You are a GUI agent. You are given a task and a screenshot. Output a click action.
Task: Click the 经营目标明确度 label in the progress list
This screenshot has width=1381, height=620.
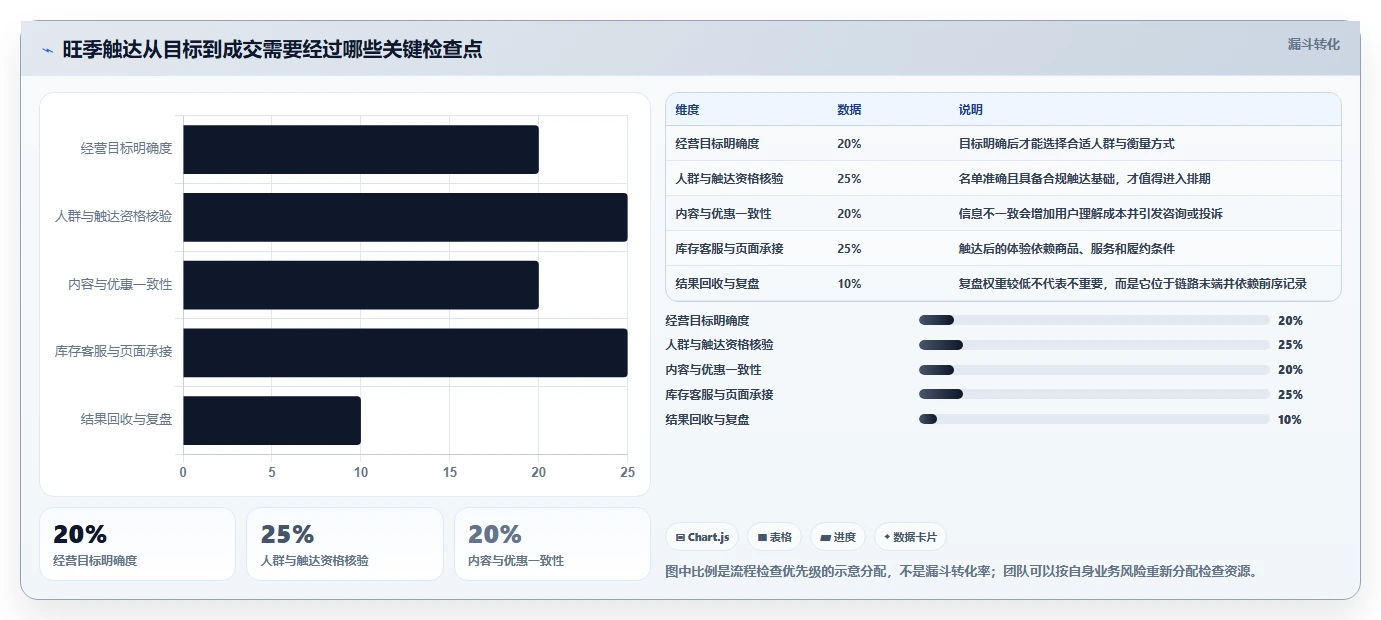pyautogui.click(x=707, y=321)
